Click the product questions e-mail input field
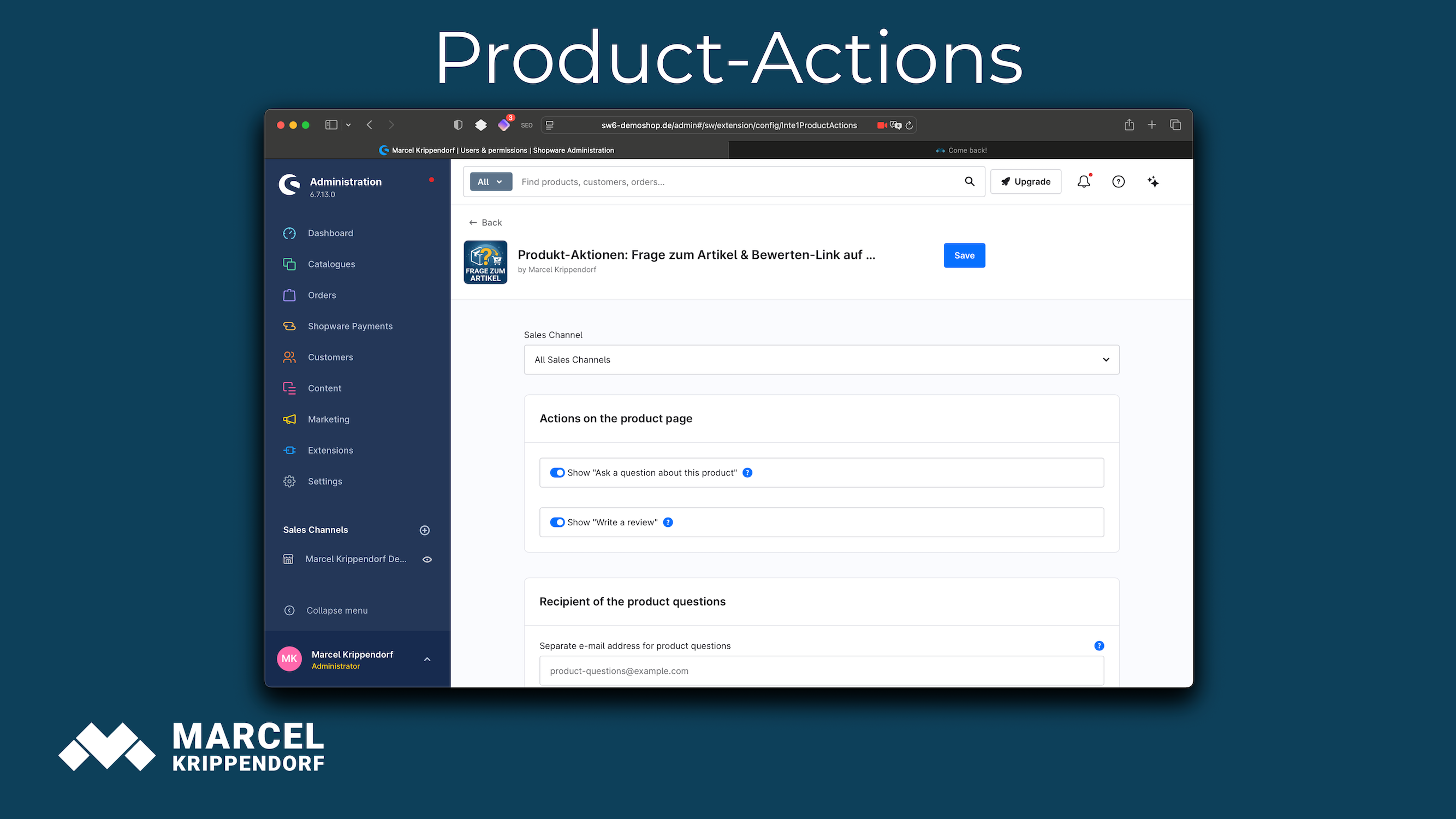 [821, 671]
